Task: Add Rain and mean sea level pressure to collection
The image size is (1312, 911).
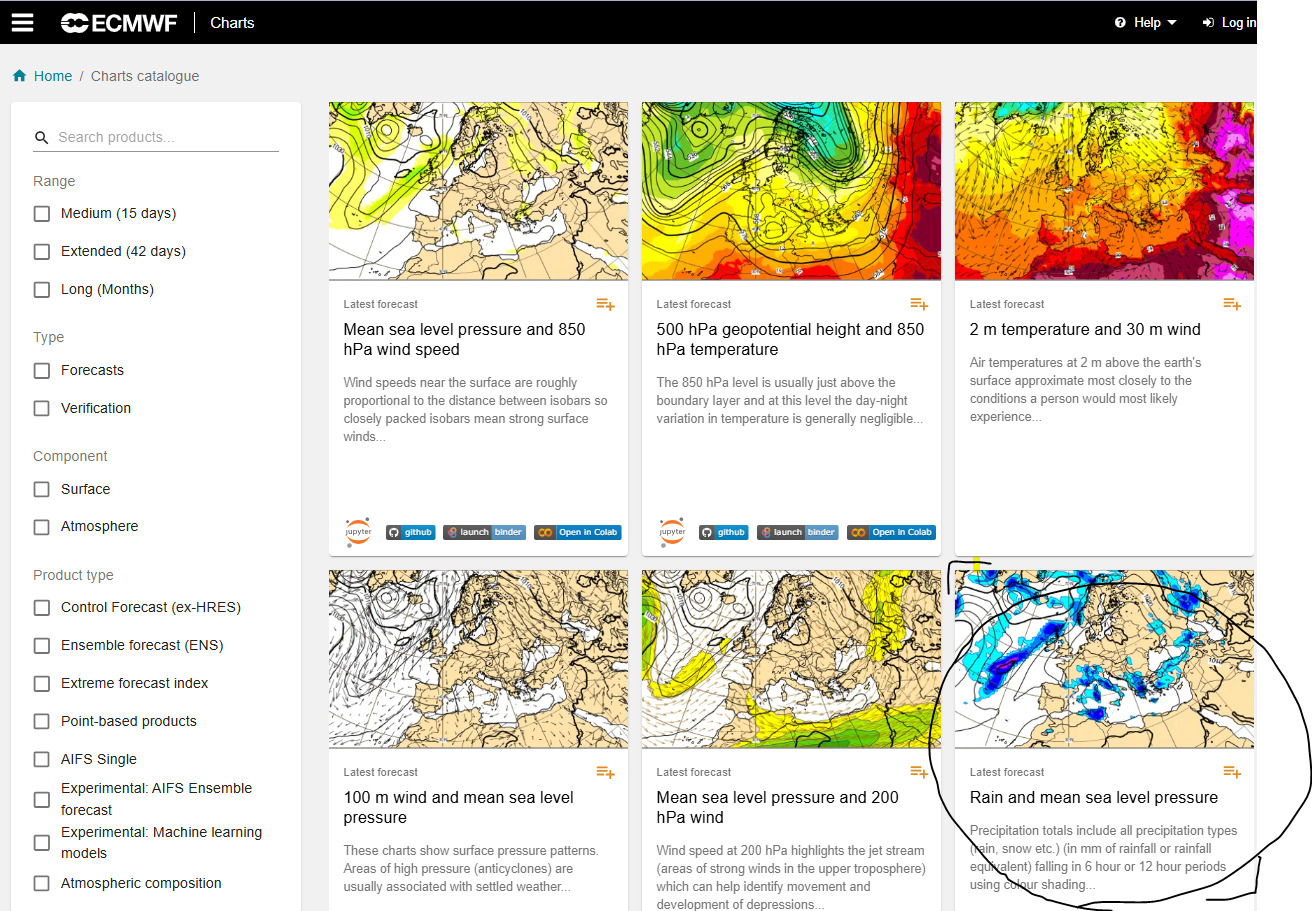Action: pos(1231,772)
